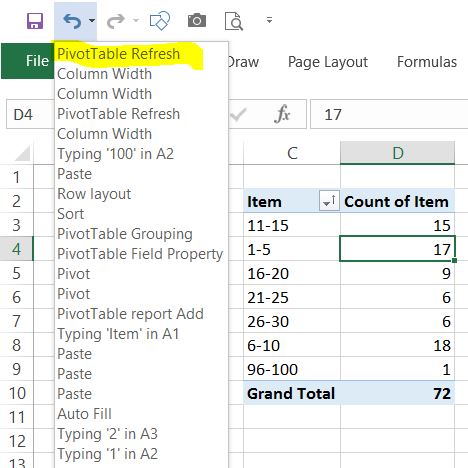
Task: Click the selected cell showing 17
Action: (397, 249)
